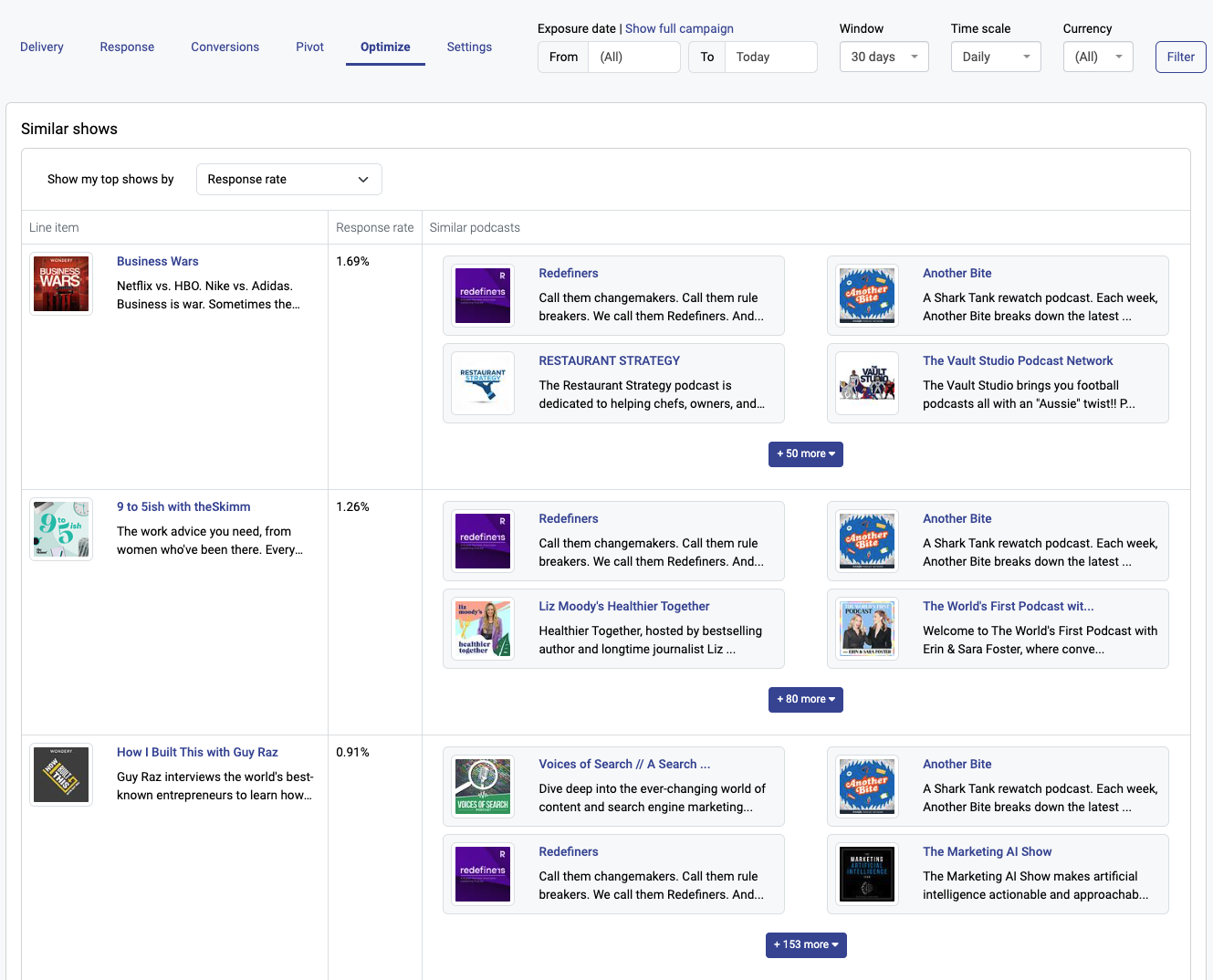The width and height of the screenshot is (1213, 980).
Task: Click The Marketing AI Show cover icon
Action: coord(867,874)
